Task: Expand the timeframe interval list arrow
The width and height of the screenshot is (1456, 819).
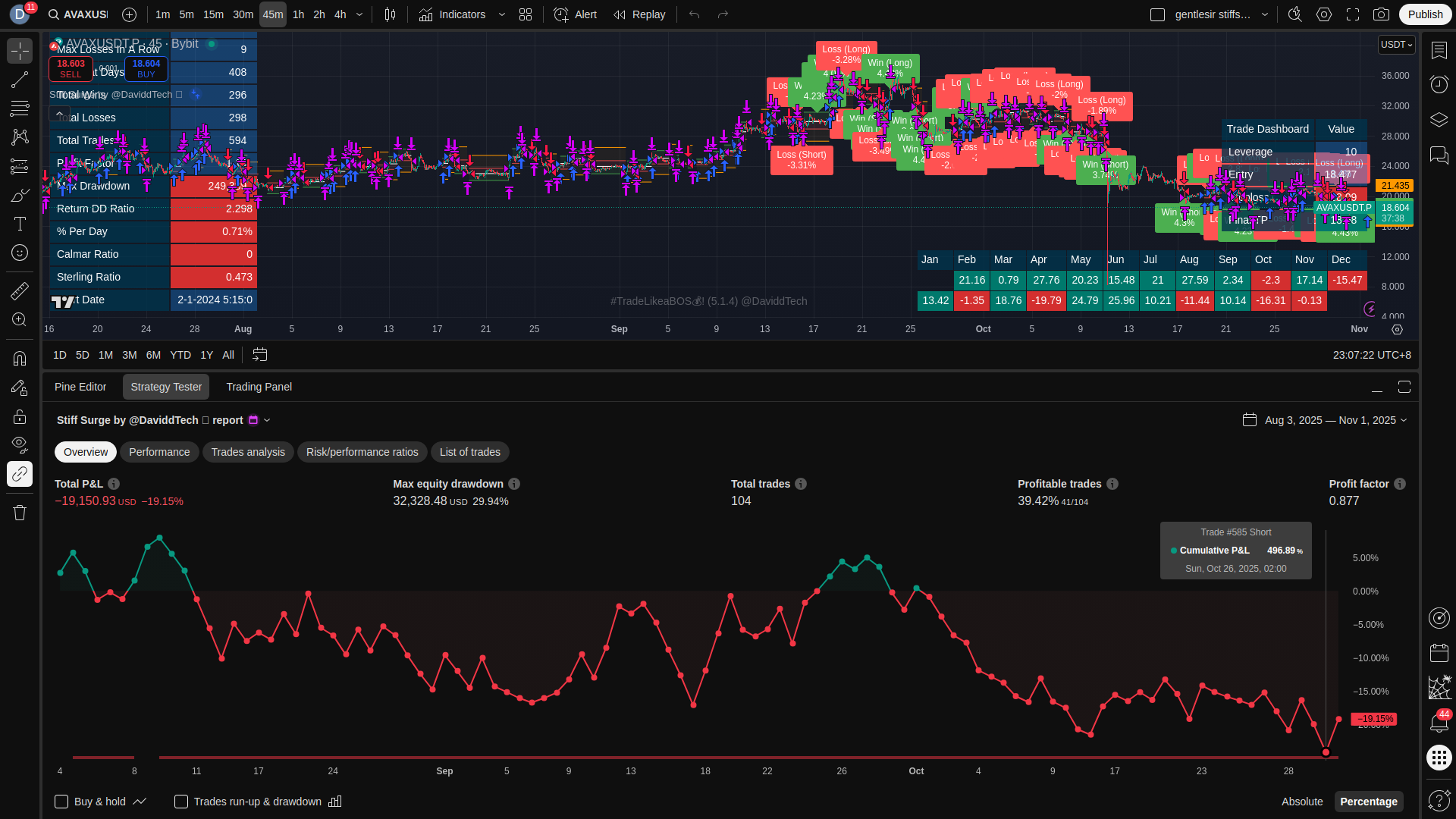Action: tap(359, 14)
